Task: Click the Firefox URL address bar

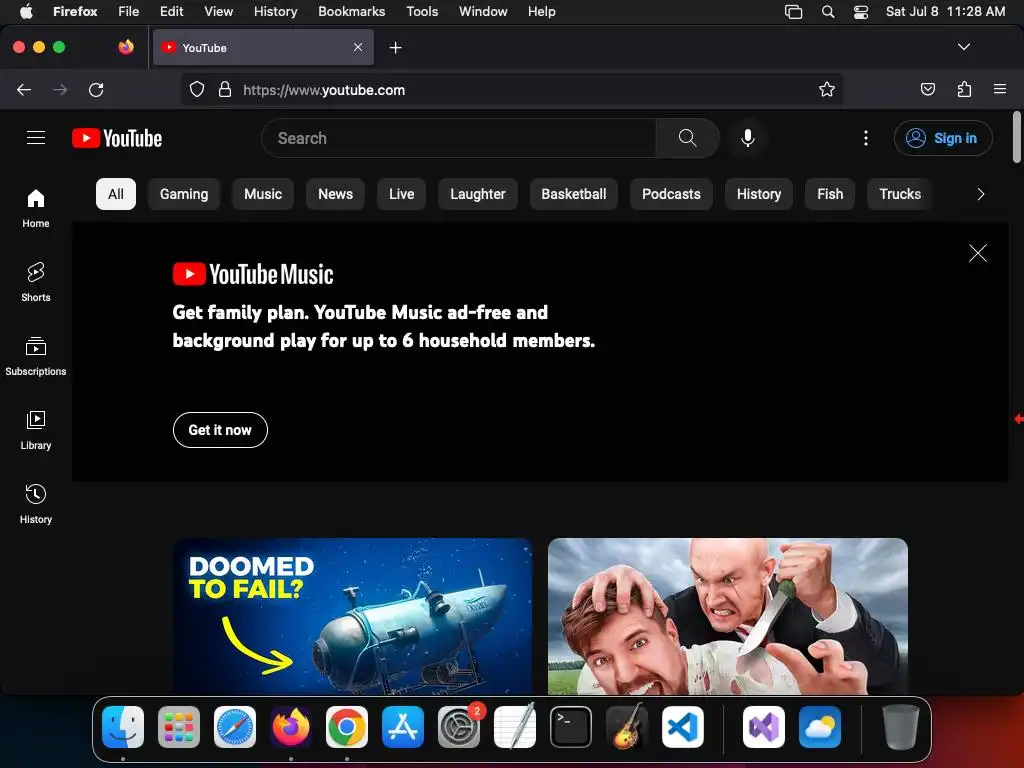Action: tap(511, 89)
